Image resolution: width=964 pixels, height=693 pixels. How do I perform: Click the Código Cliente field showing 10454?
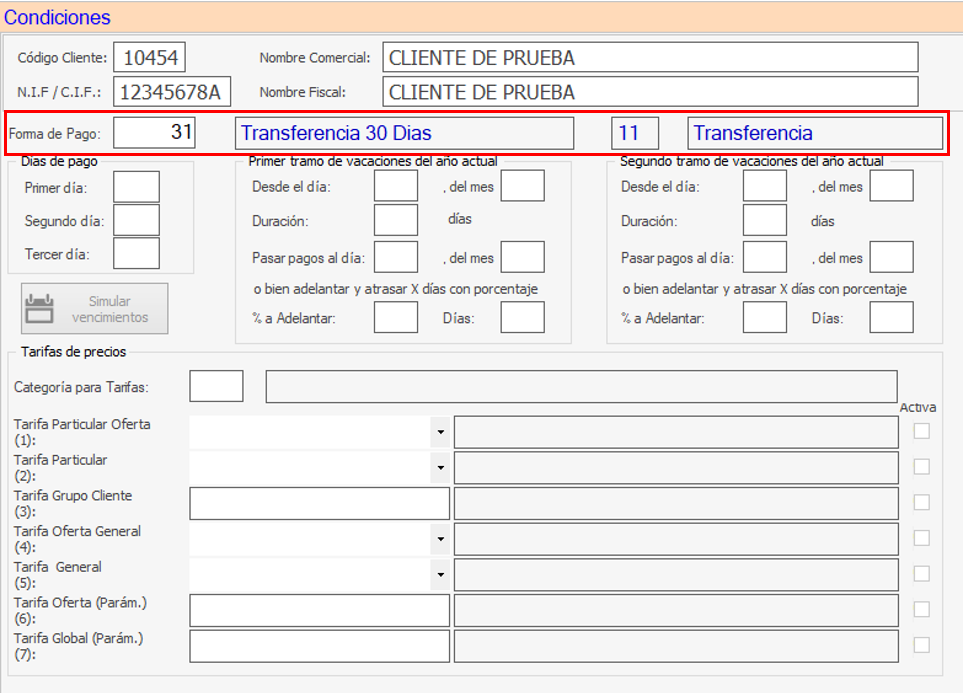pos(151,56)
